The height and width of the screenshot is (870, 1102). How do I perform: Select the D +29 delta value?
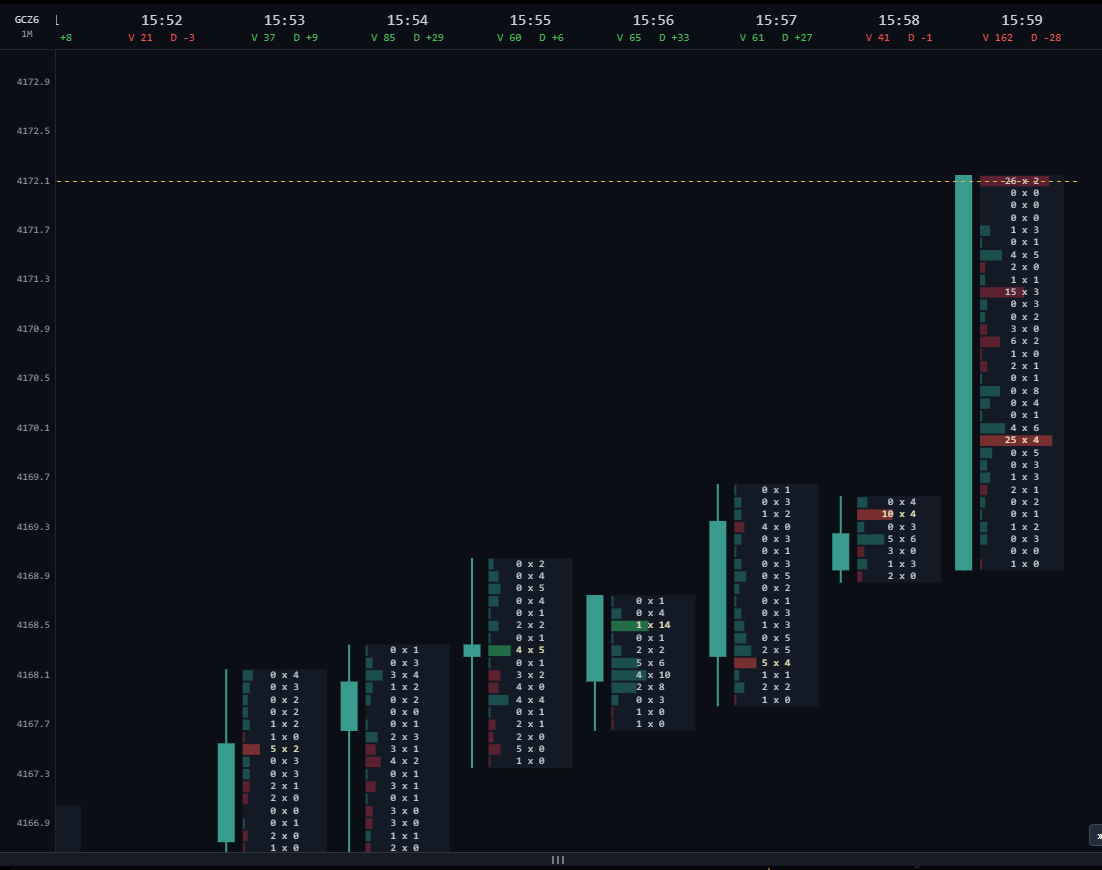click(x=428, y=38)
